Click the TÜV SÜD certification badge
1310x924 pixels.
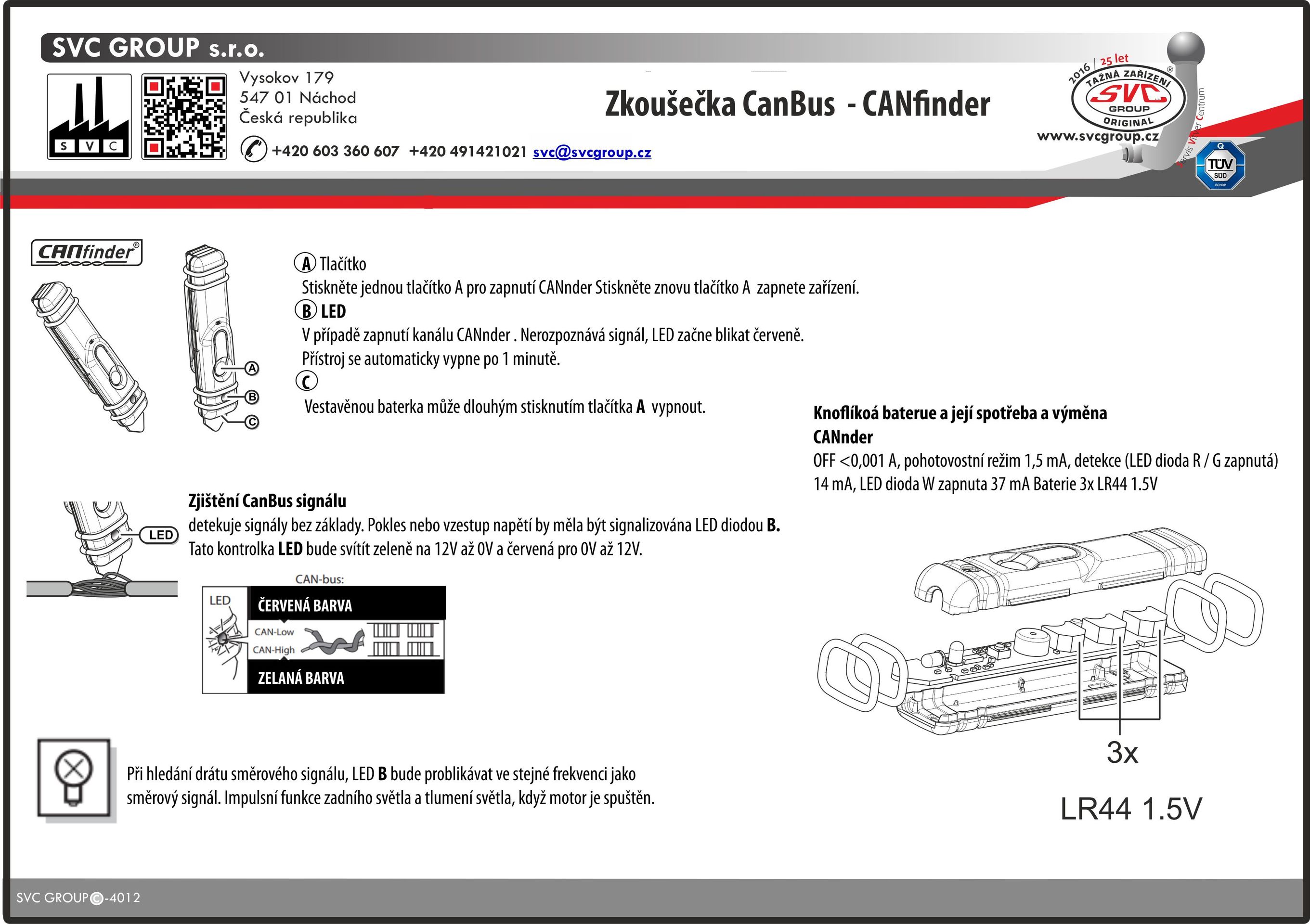(x=1220, y=166)
